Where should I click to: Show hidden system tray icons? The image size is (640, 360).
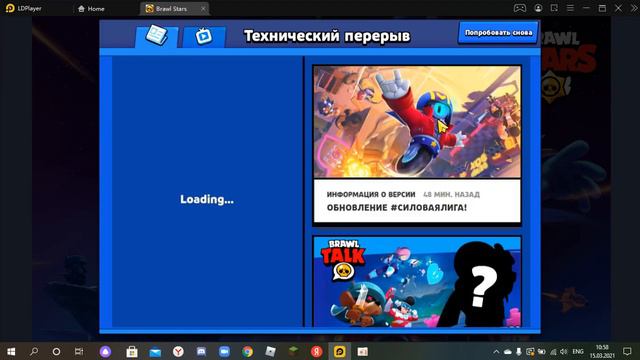click(496, 351)
